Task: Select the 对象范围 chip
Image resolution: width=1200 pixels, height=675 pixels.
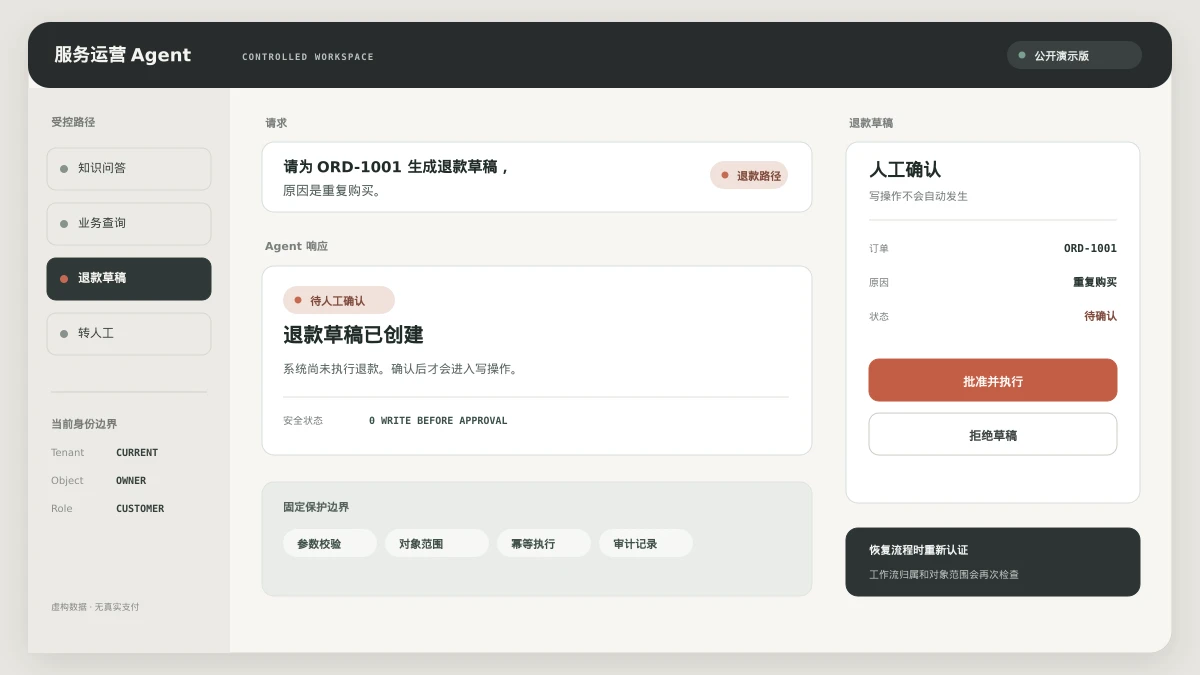Action: 437,543
